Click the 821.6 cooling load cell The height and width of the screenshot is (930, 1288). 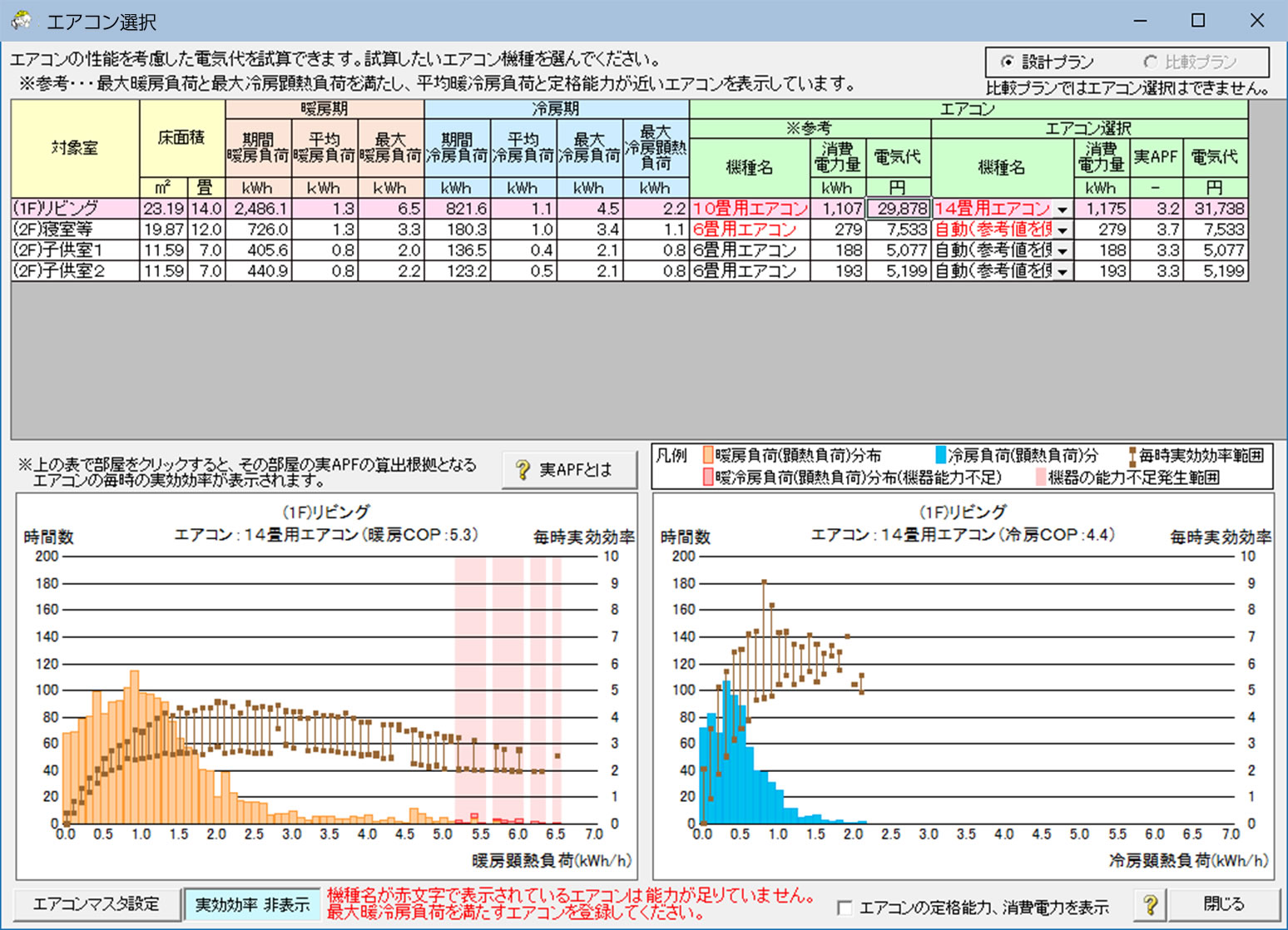pos(457,209)
